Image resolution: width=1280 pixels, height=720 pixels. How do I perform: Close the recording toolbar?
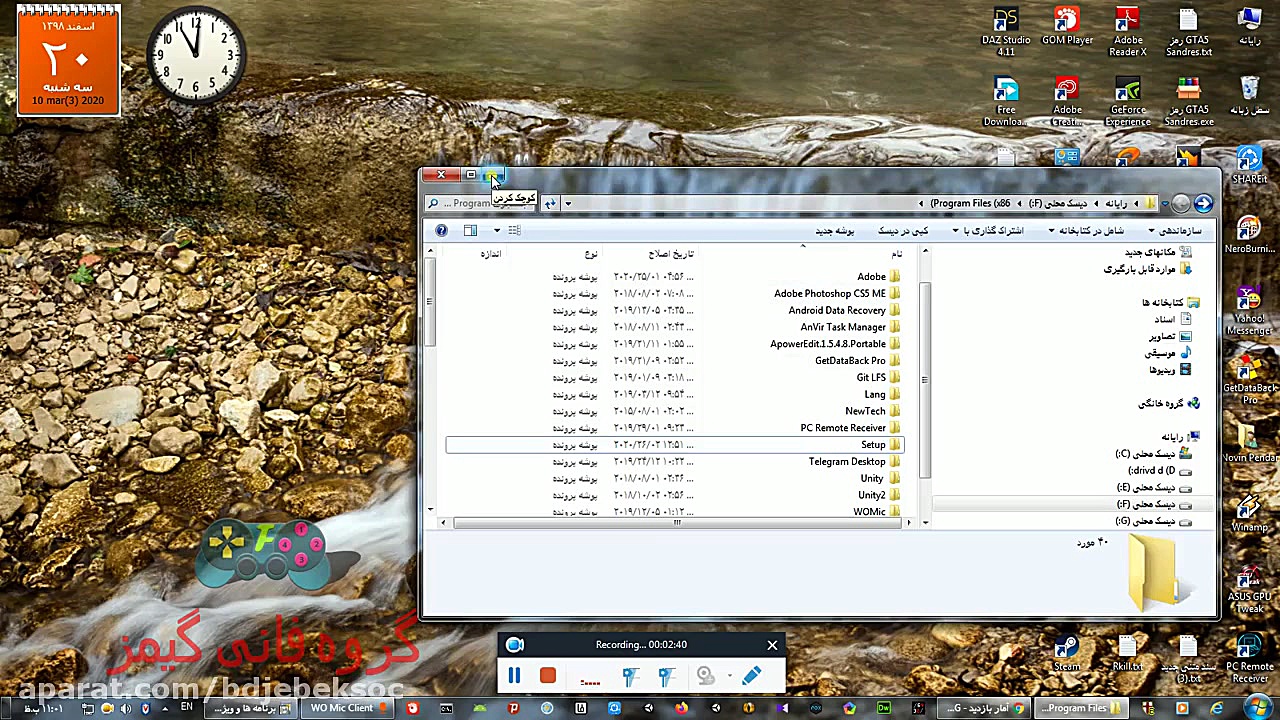click(x=772, y=645)
